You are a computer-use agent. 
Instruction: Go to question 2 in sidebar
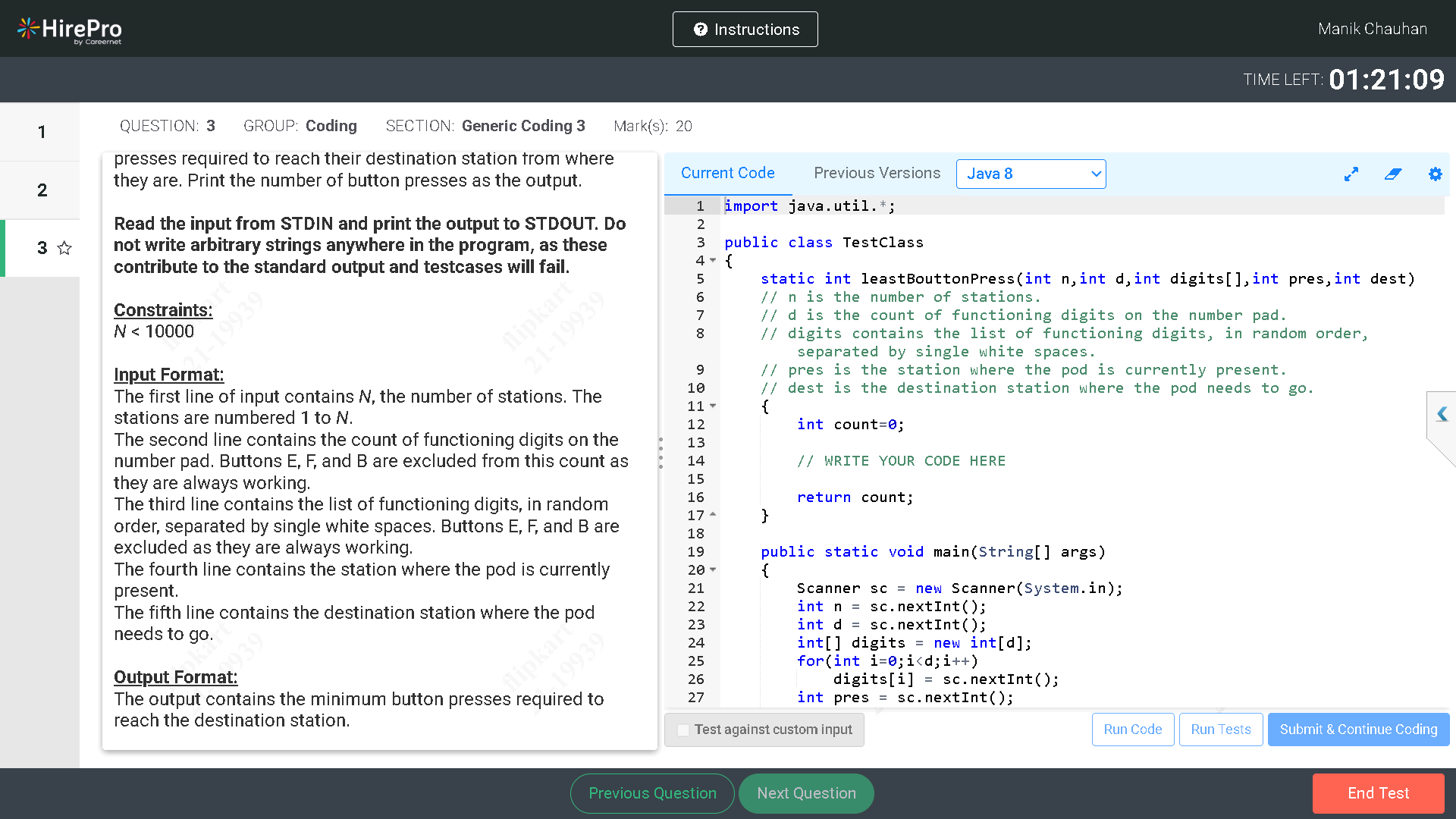pyautogui.click(x=41, y=190)
